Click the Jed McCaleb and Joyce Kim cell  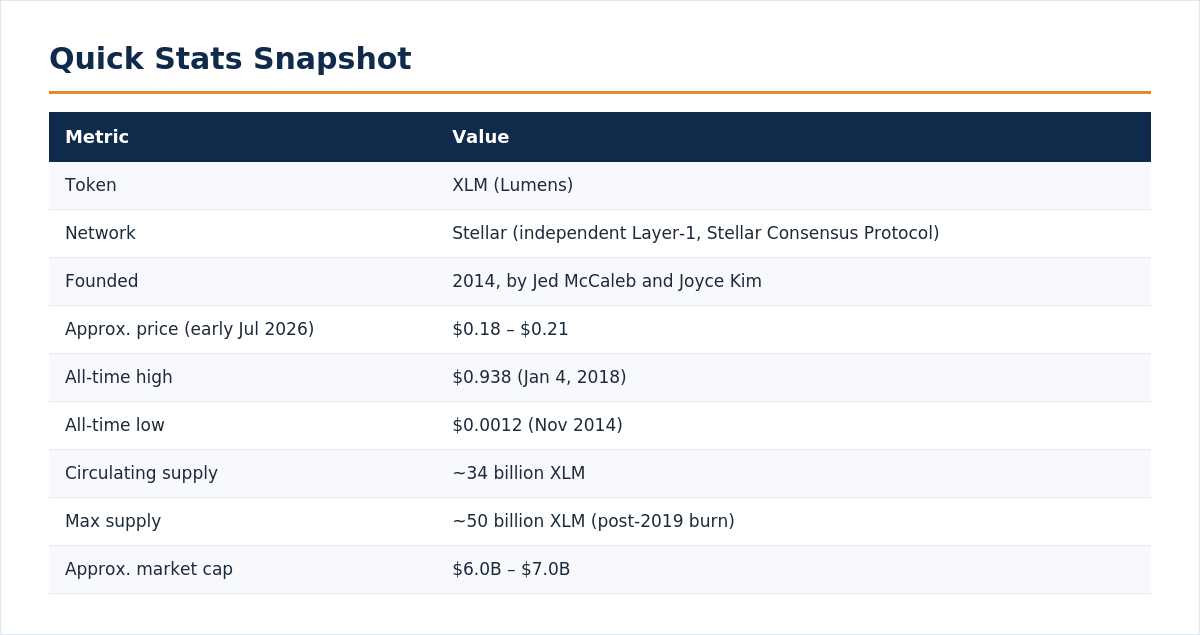[x=607, y=281]
